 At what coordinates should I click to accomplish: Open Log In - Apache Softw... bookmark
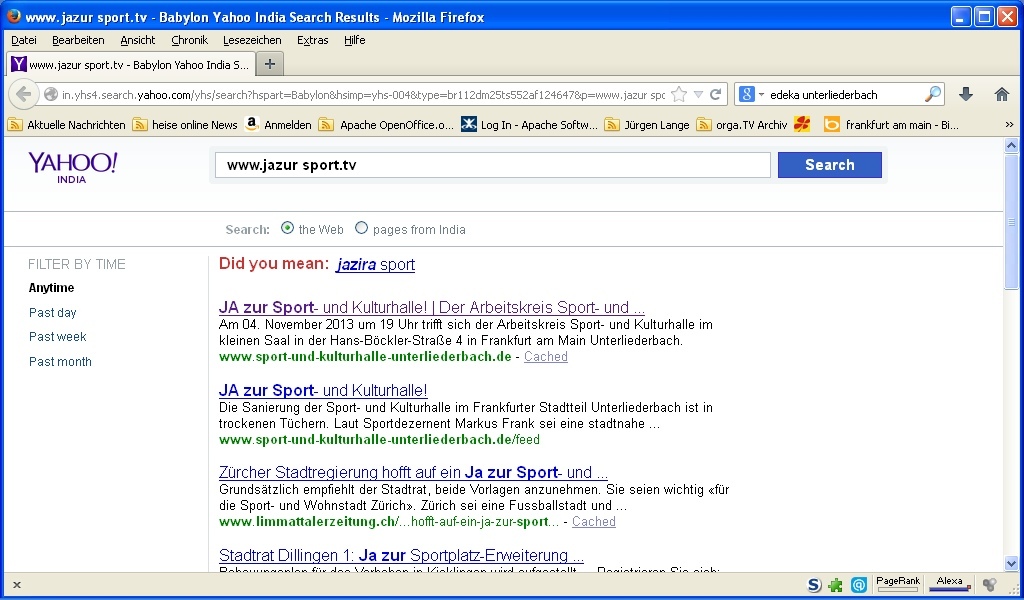[x=529, y=125]
